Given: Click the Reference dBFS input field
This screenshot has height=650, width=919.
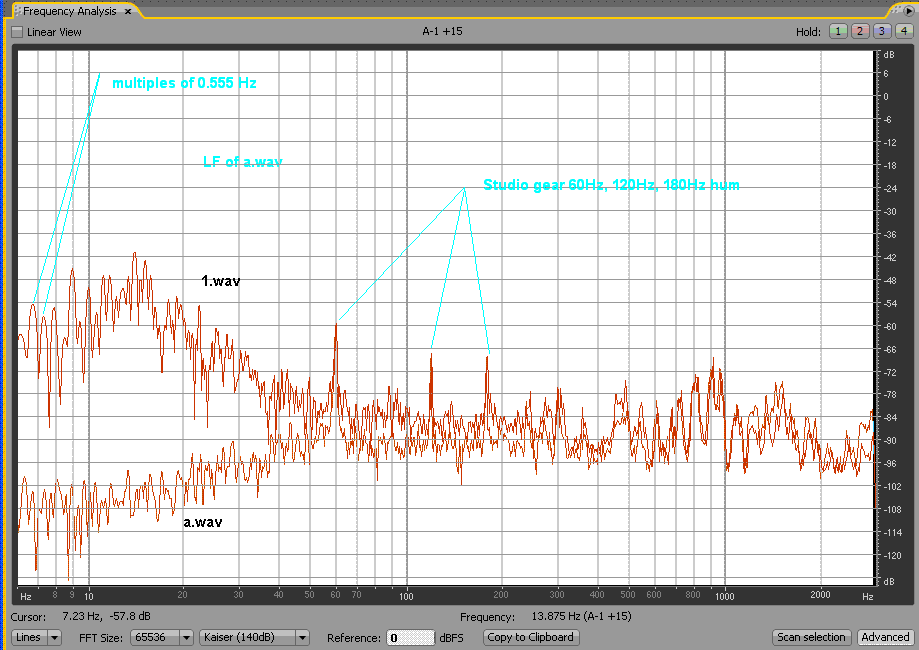Looking at the screenshot, I should (x=410, y=638).
